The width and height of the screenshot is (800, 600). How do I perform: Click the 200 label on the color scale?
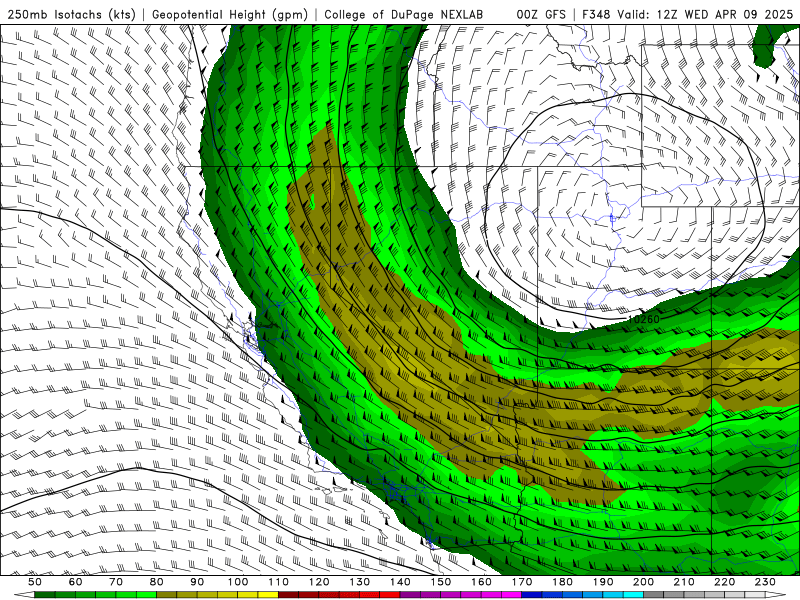643,582
